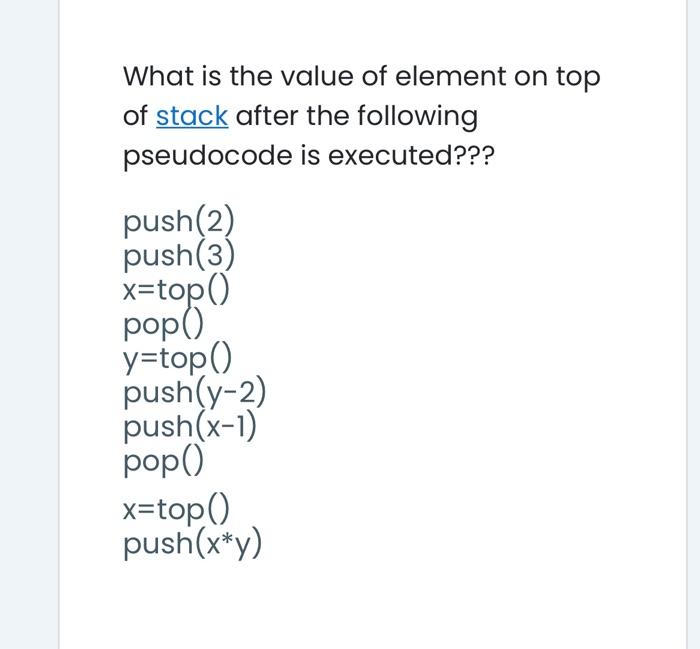Select the y=top() statement
This screenshot has width=700, height=649.
176,359
